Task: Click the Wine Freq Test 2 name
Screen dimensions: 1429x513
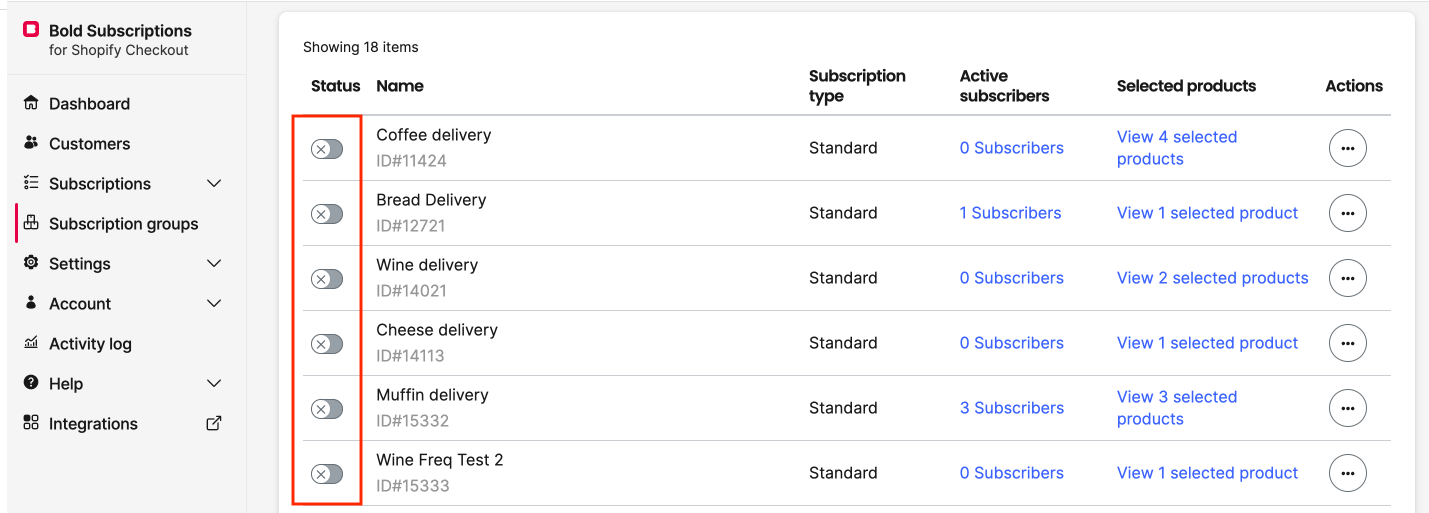Action: [x=440, y=460]
